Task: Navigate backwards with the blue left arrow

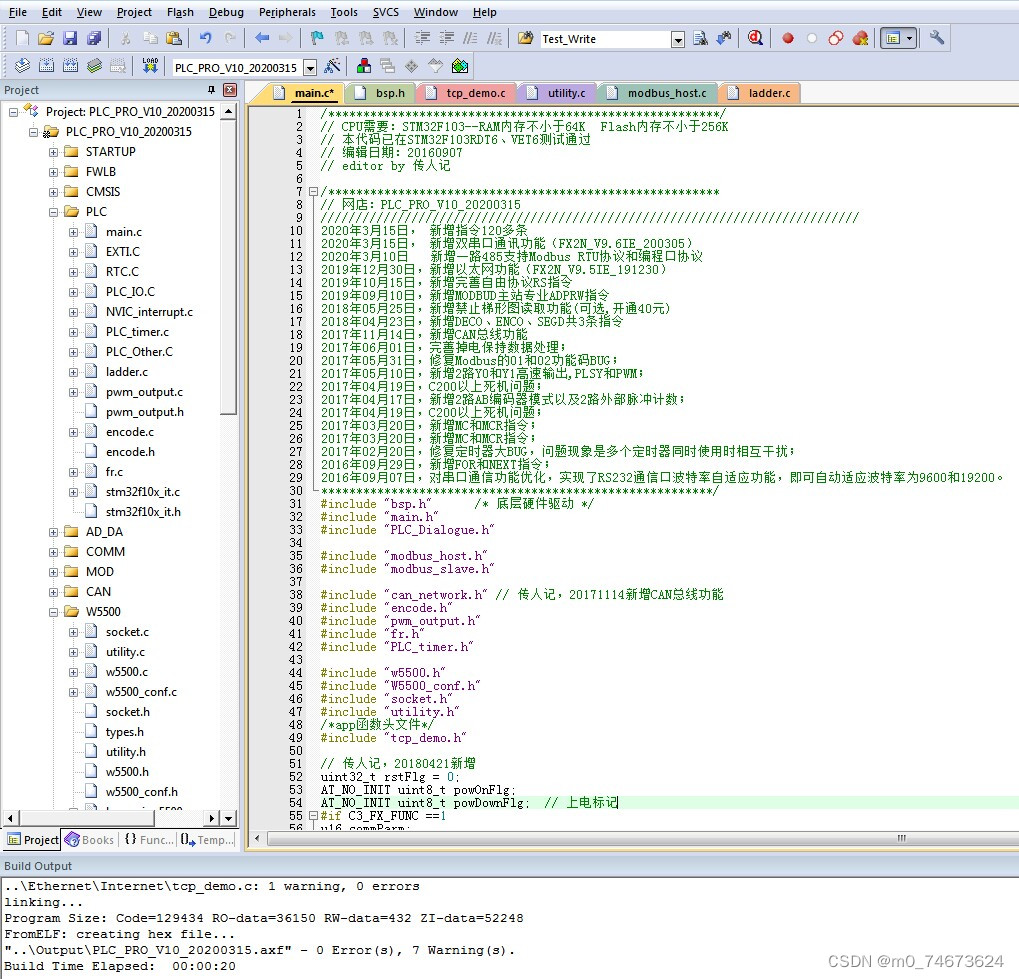Action: pyautogui.click(x=262, y=38)
